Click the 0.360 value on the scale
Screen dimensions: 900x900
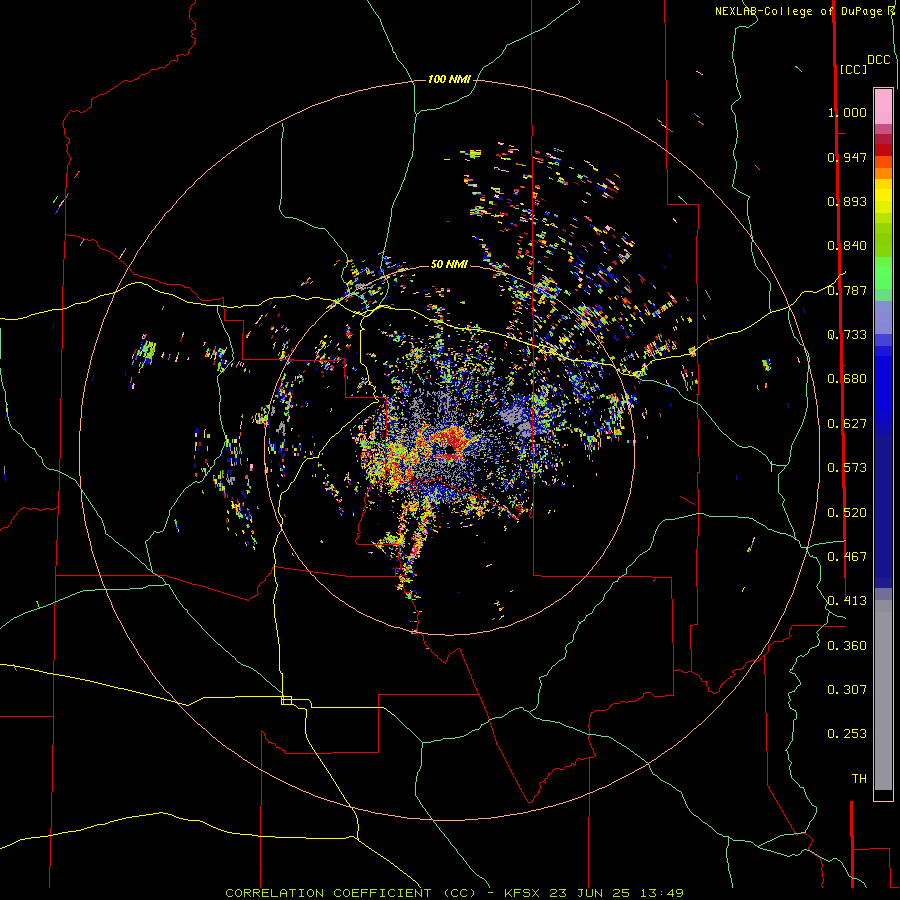[x=847, y=646]
